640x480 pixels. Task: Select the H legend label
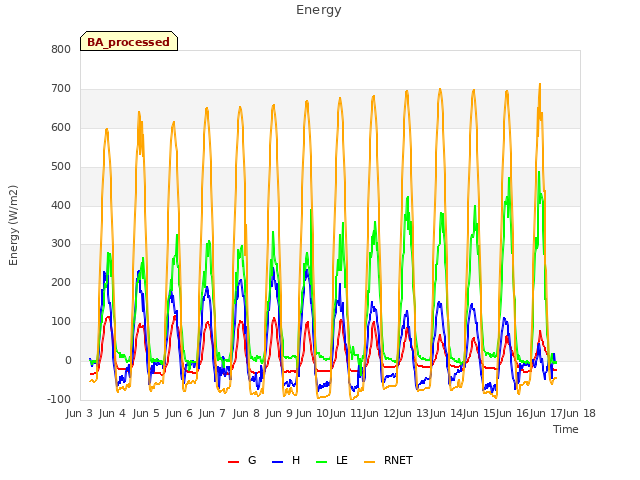tap(296, 460)
